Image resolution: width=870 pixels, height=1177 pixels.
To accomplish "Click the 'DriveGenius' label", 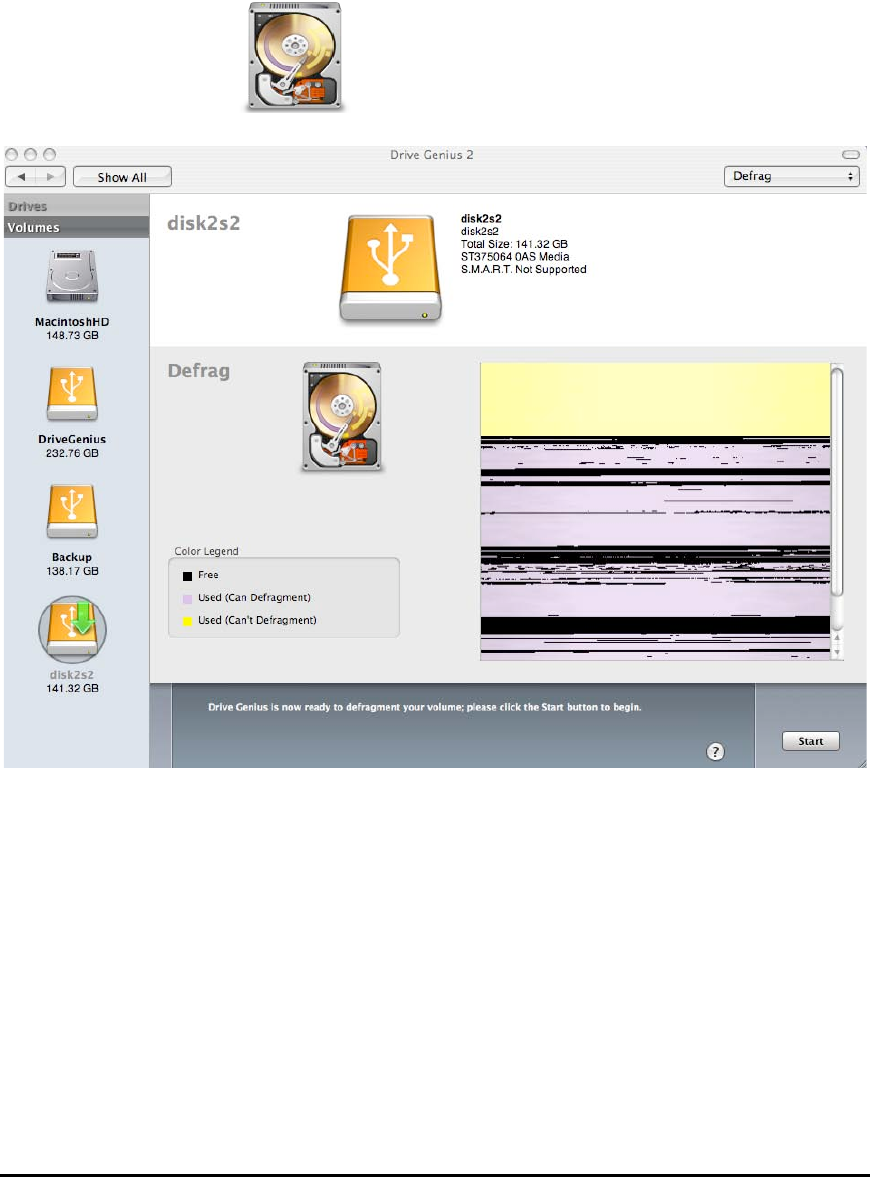I will coord(72,439).
